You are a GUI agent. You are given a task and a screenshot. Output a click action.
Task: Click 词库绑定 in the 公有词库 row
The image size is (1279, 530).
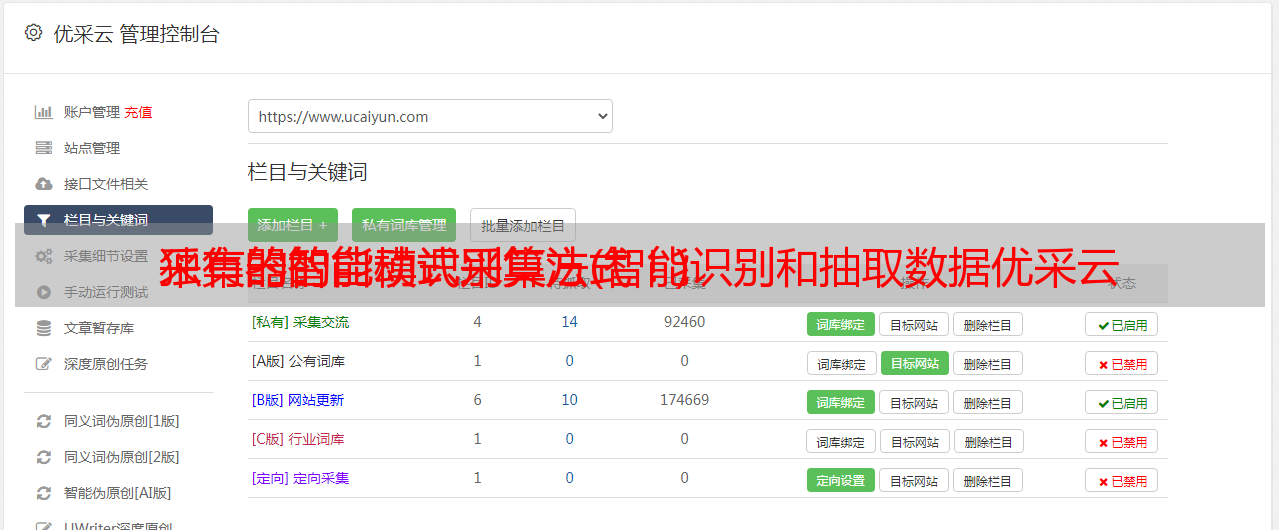click(841, 363)
